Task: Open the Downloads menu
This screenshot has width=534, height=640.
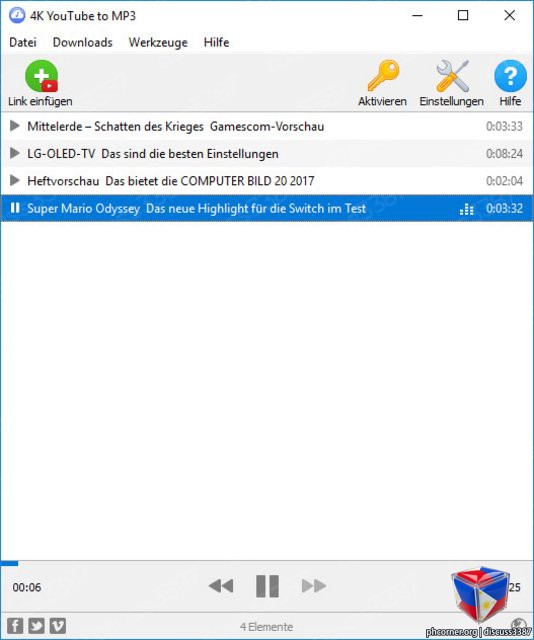Action: [x=82, y=42]
